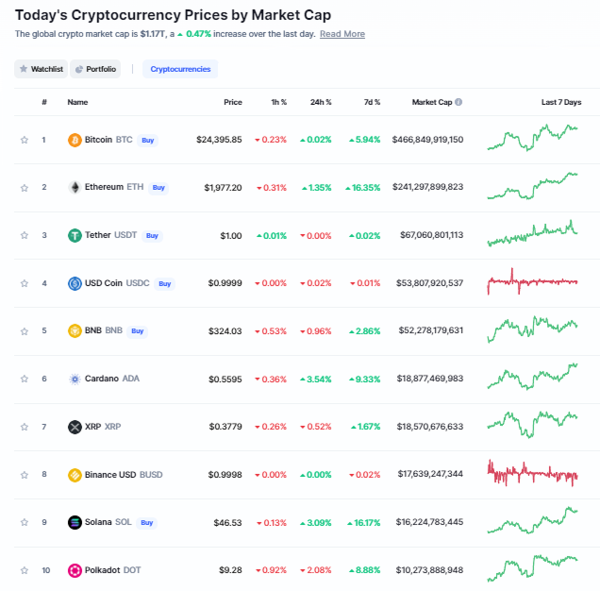This screenshot has height=591, width=600.
Task: Click the Tether logo icon
Action: [75, 235]
